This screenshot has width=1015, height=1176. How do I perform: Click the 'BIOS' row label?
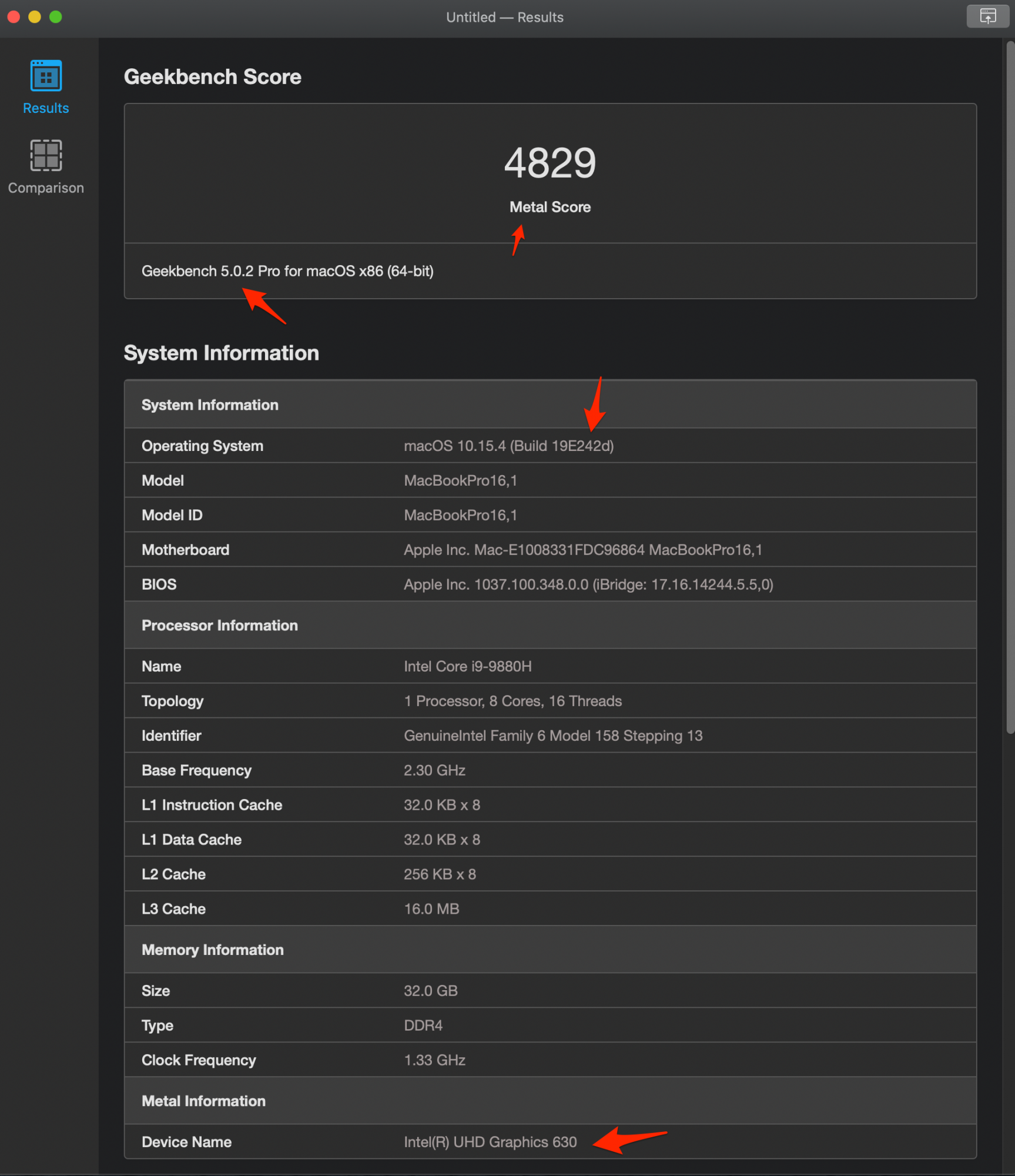pos(159,584)
